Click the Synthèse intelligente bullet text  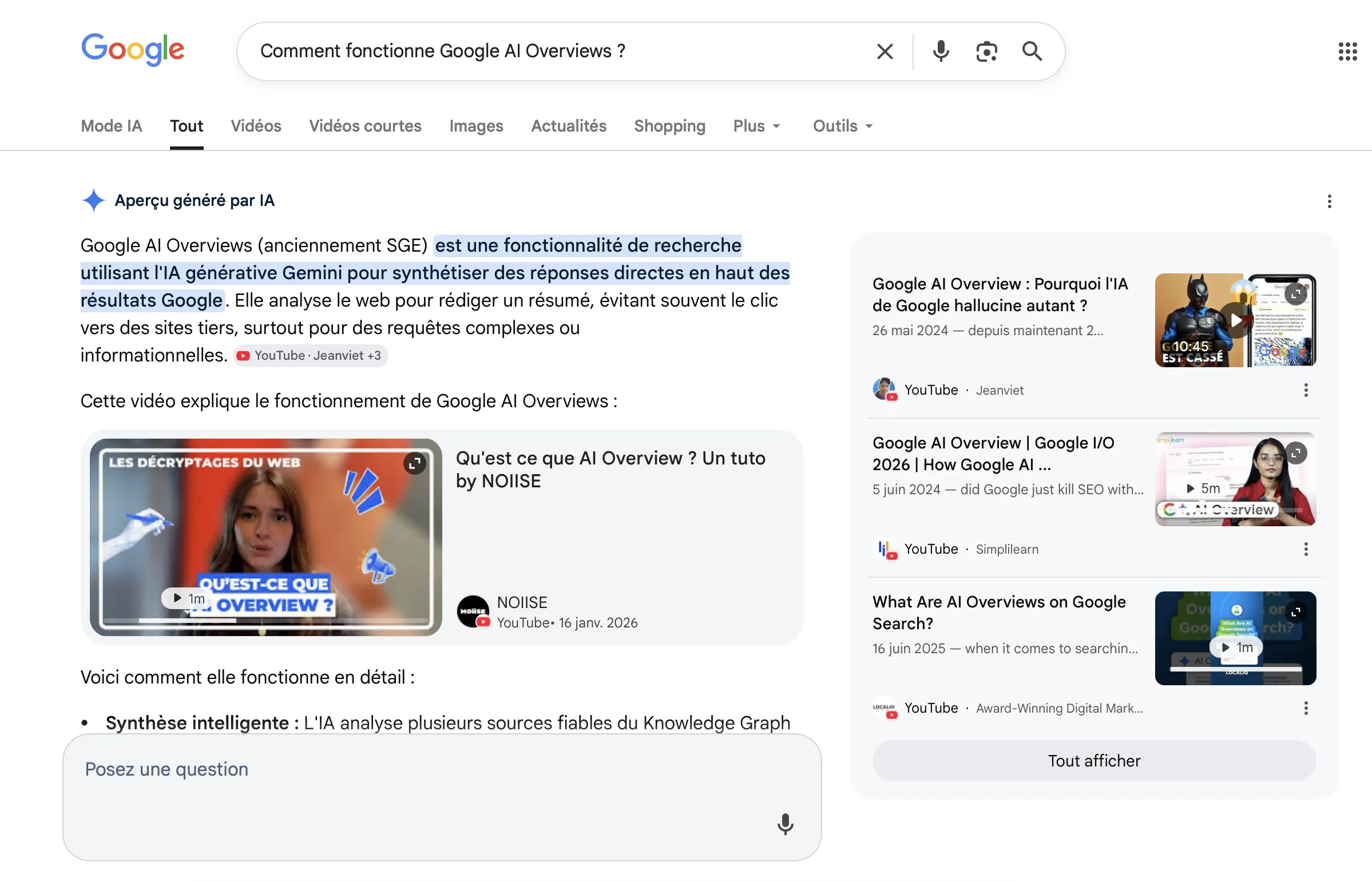pyautogui.click(x=448, y=723)
